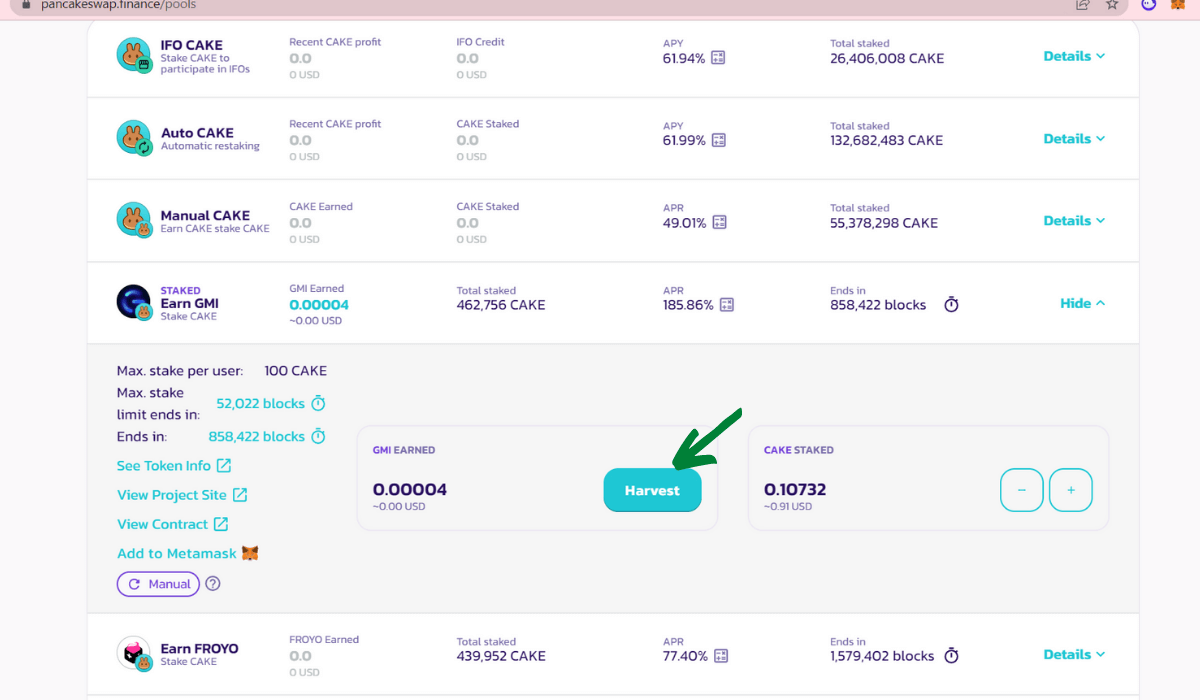This screenshot has height=700, width=1200.
Task: Click external link icon next to See Token Info
Action: click(224, 465)
